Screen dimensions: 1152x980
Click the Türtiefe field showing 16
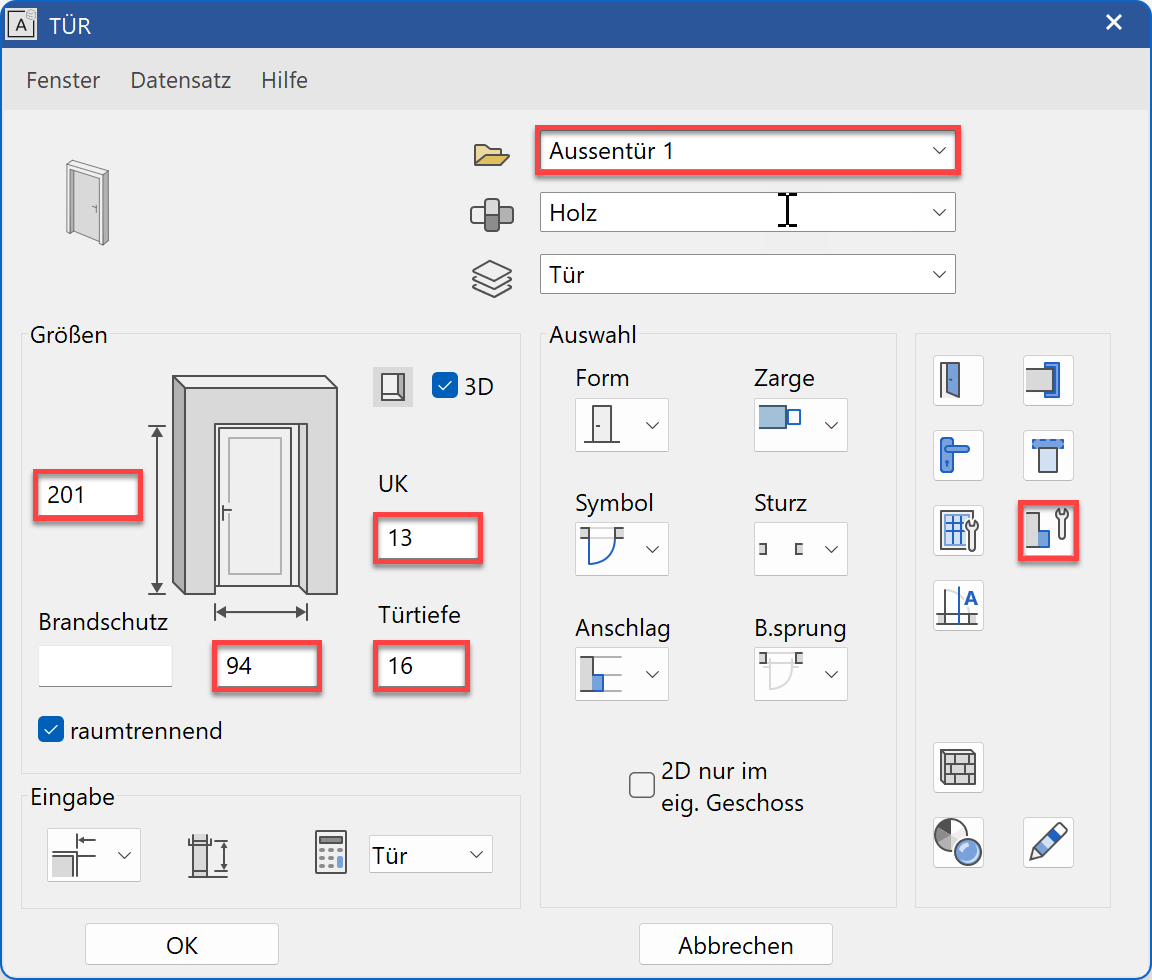coord(421,666)
